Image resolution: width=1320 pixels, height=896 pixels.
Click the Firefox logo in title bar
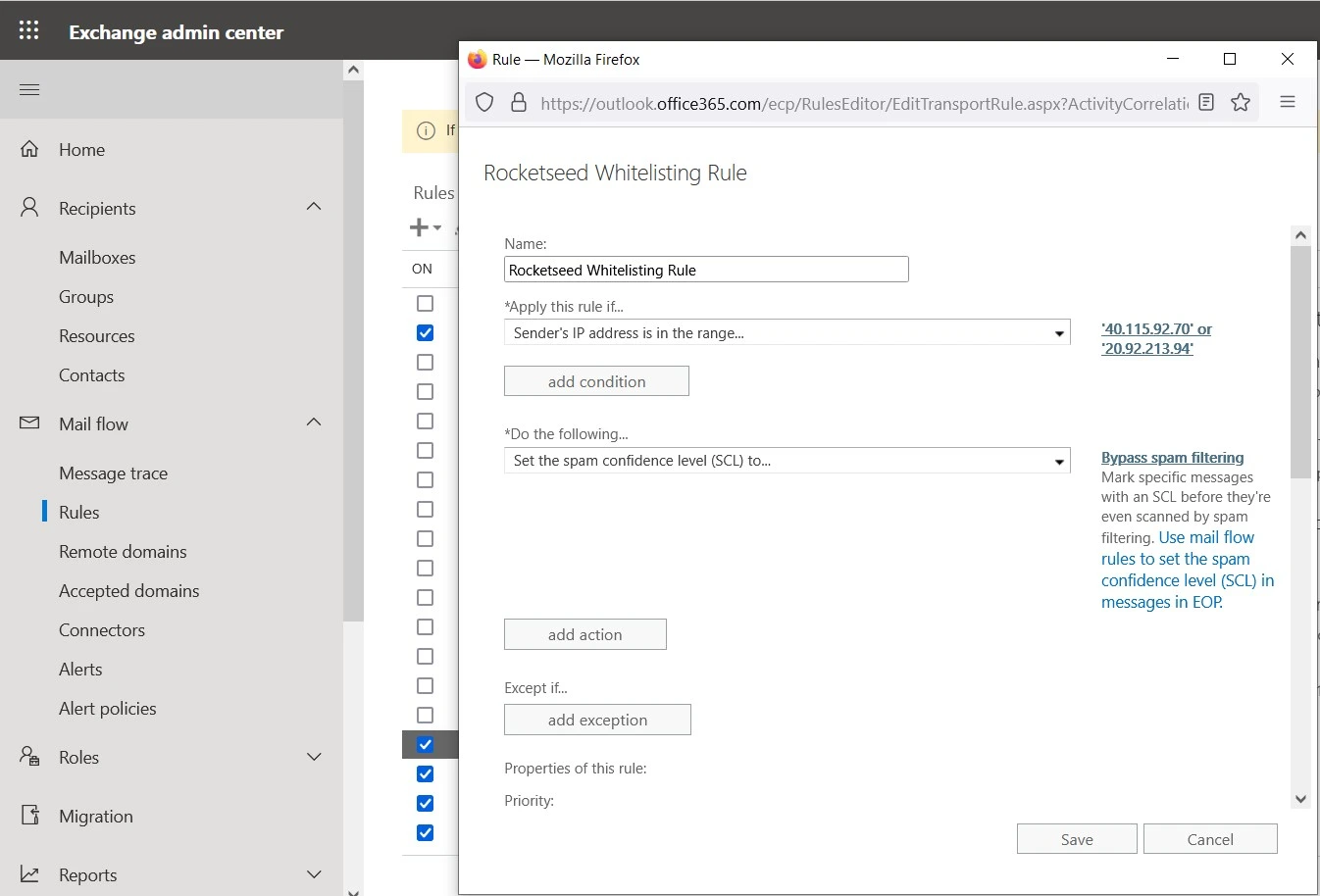tap(477, 59)
